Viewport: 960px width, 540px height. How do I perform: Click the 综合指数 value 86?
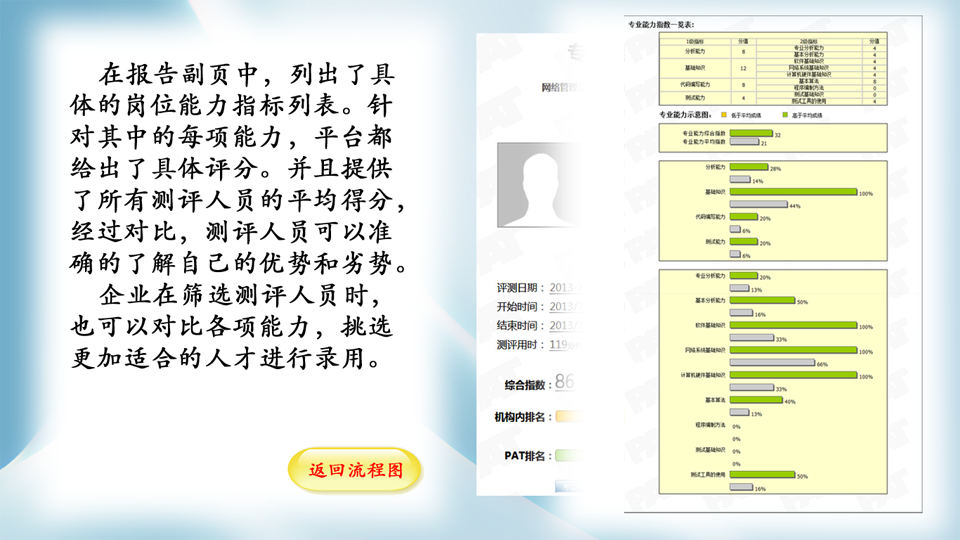point(564,382)
